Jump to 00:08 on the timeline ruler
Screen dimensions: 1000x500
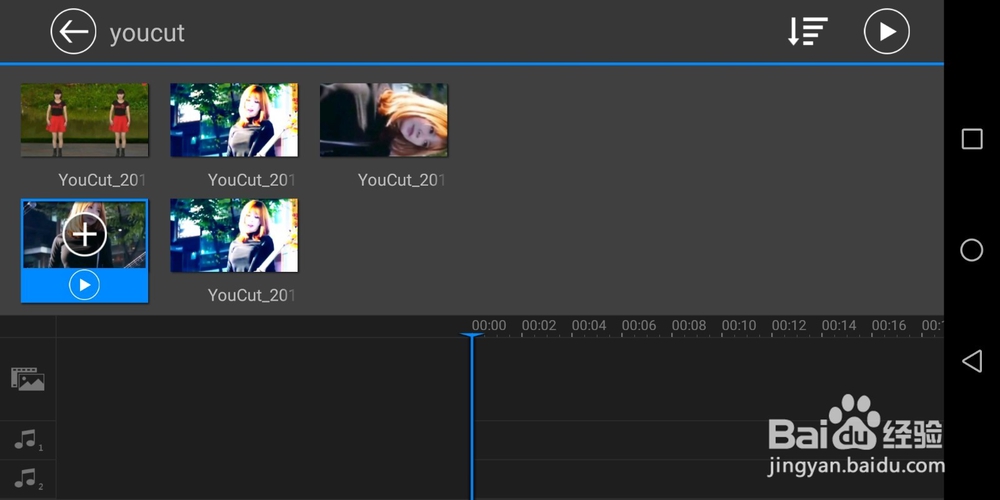pyautogui.click(x=689, y=325)
